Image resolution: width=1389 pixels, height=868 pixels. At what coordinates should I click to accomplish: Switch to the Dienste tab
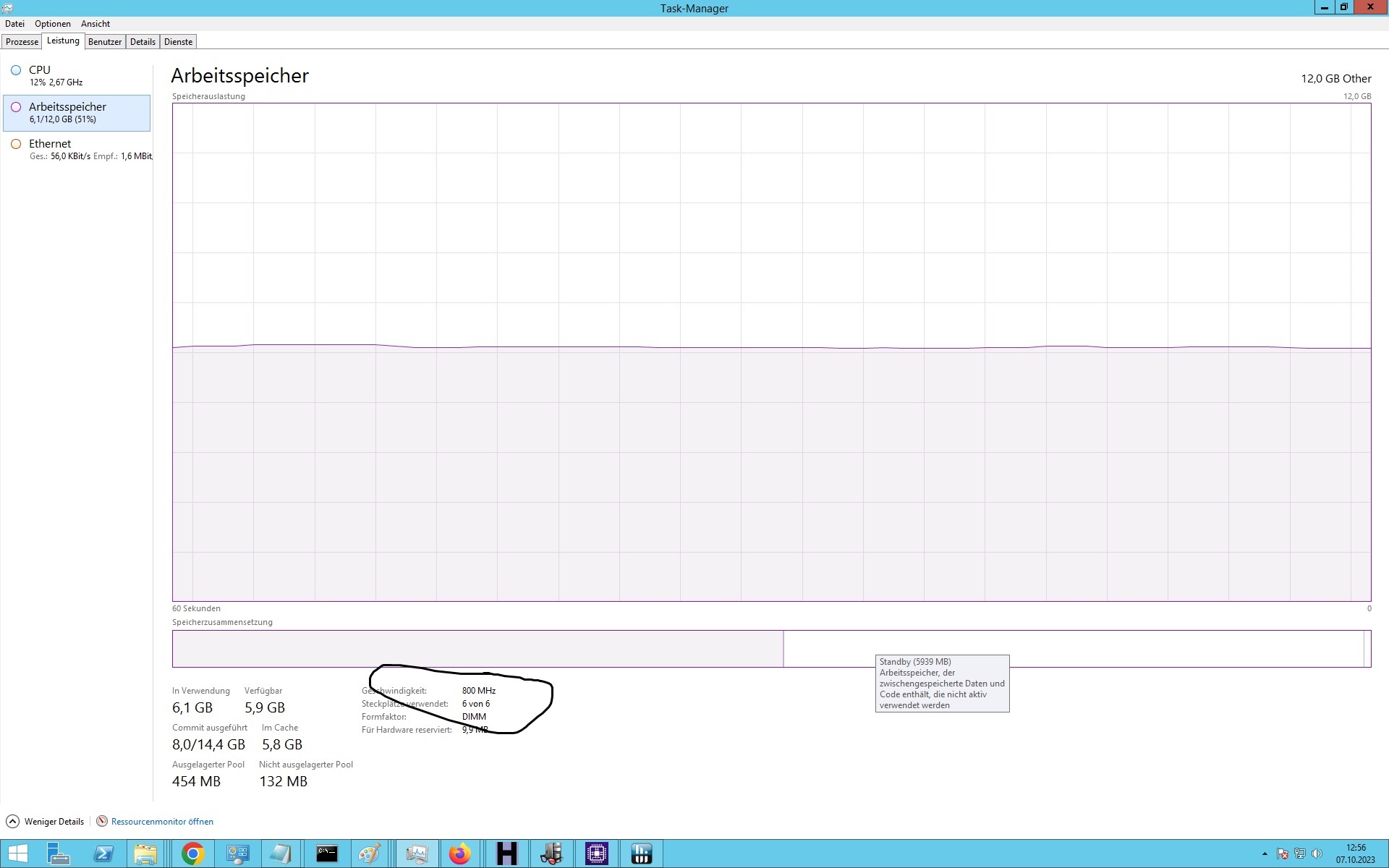pos(178,42)
